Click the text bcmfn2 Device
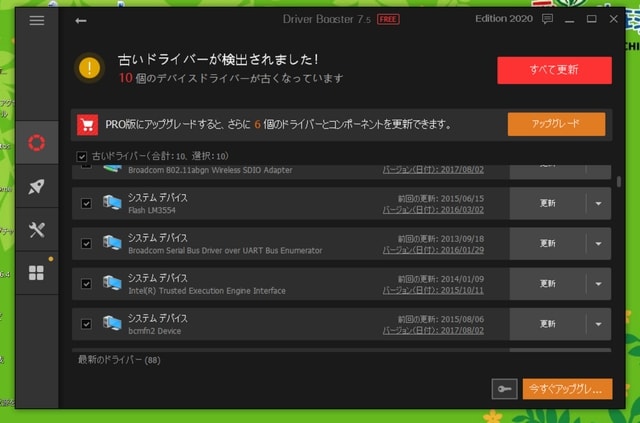The image size is (640, 423). [155, 331]
